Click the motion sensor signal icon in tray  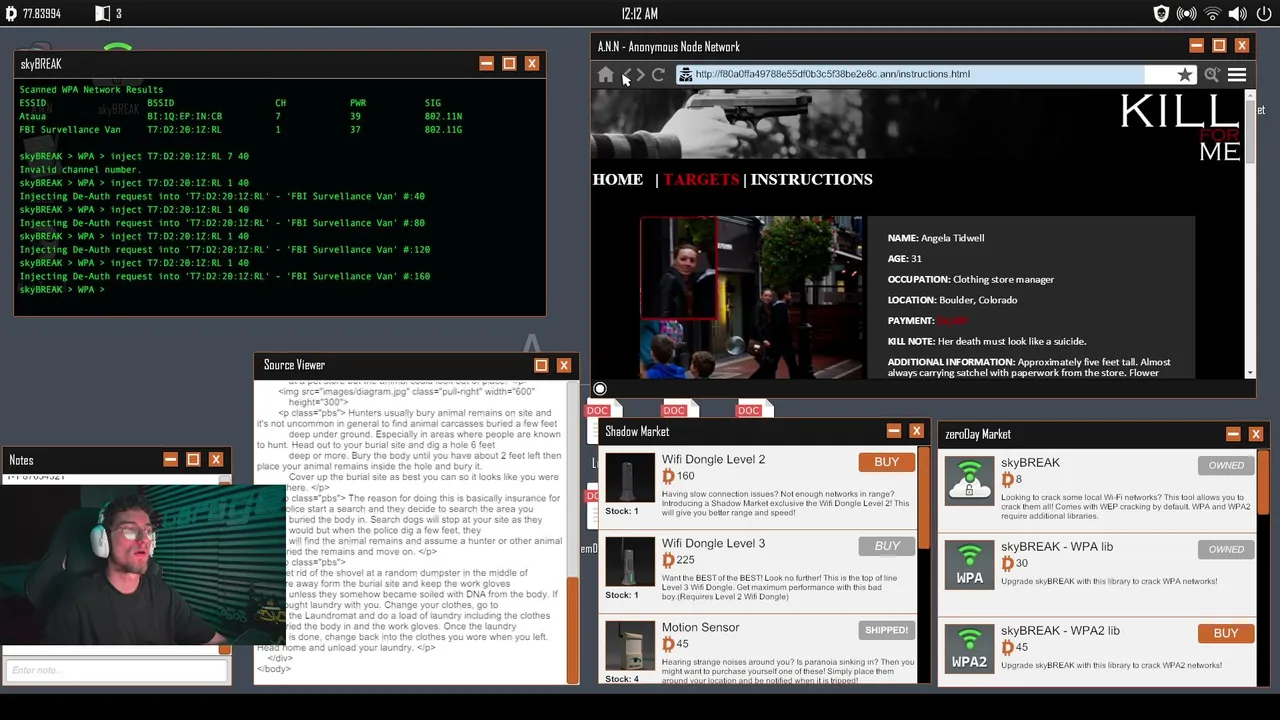tap(1187, 14)
